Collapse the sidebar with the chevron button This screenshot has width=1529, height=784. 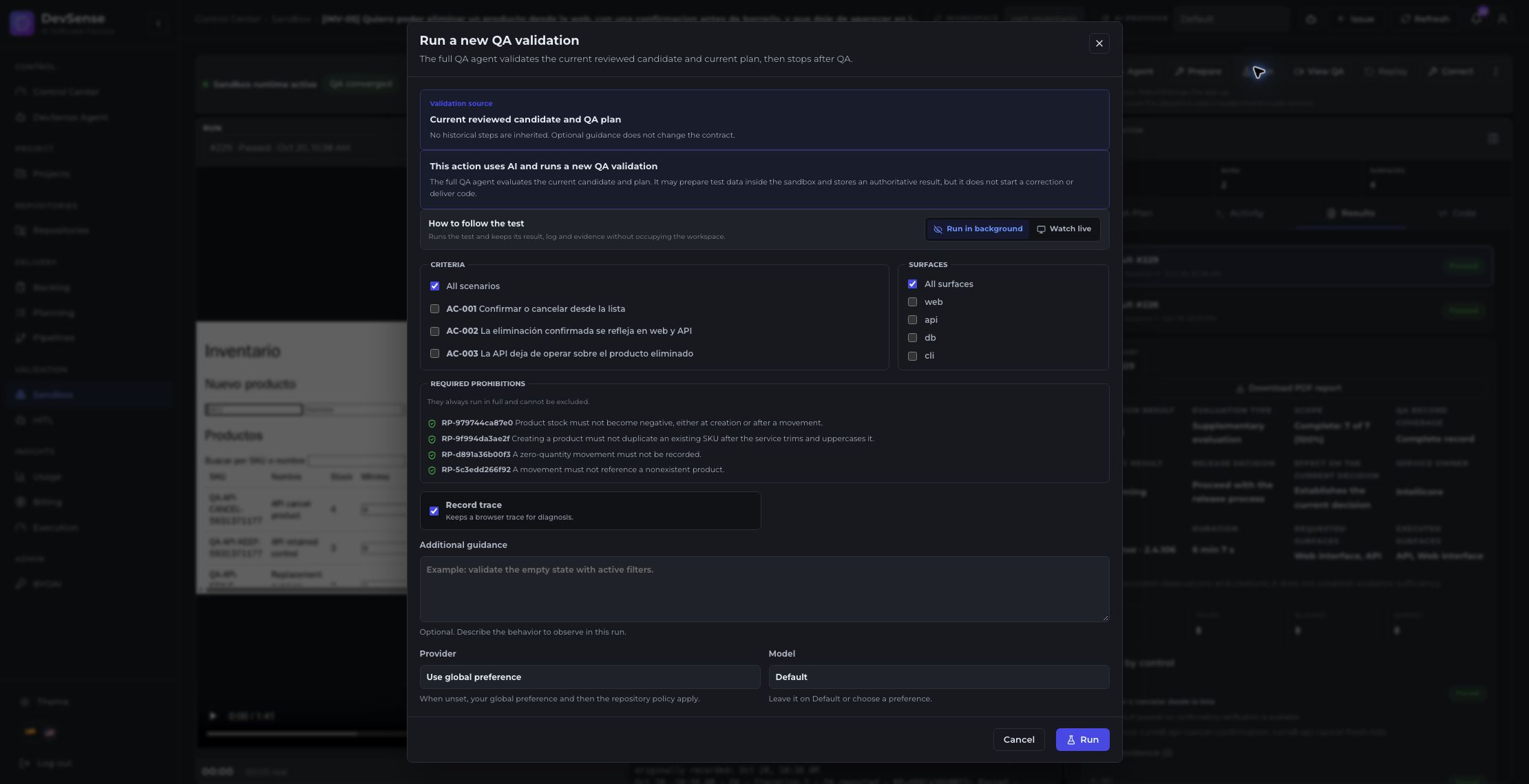coord(158,23)
